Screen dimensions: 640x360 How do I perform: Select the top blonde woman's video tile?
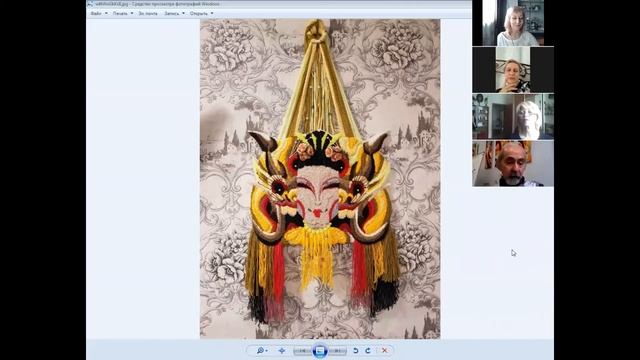click(x=513, y=23)
